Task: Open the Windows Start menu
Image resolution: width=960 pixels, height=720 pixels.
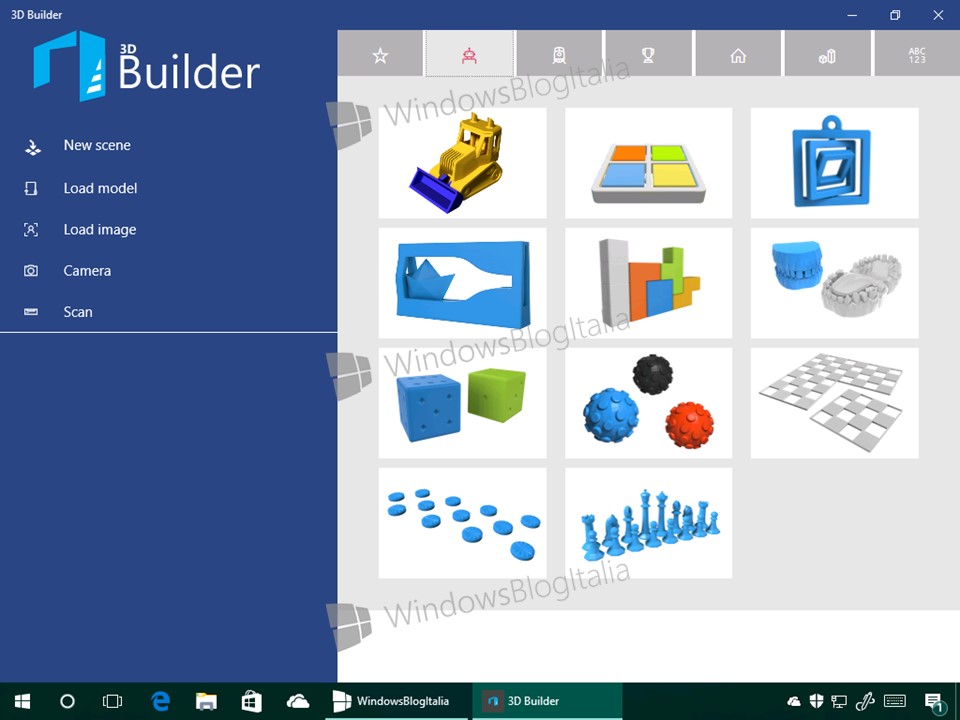Action: [22, 701]
